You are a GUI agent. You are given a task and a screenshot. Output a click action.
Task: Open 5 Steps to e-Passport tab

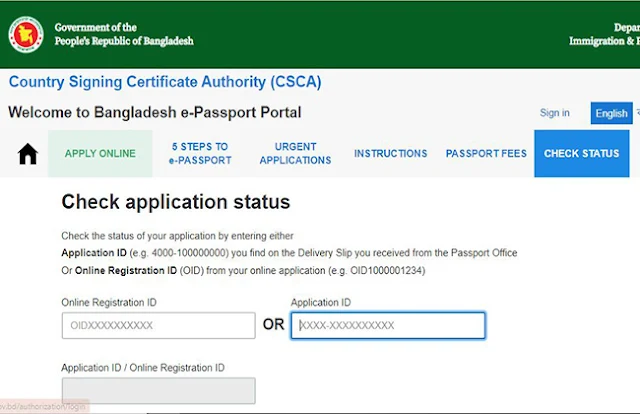coord(200,154)
